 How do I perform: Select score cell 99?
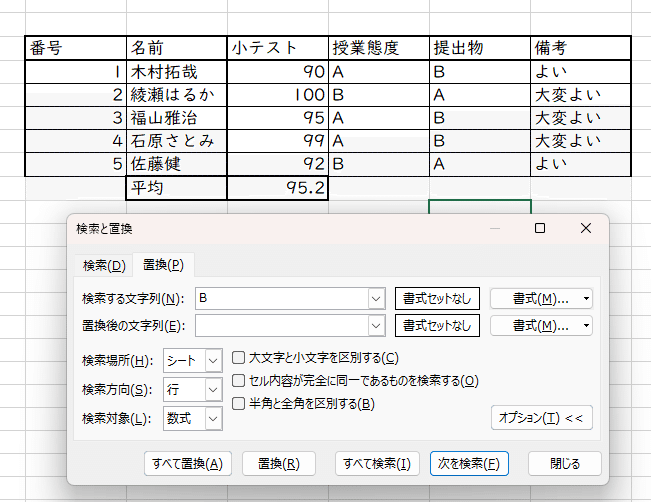pyautogui.click(x=278, y=141)
